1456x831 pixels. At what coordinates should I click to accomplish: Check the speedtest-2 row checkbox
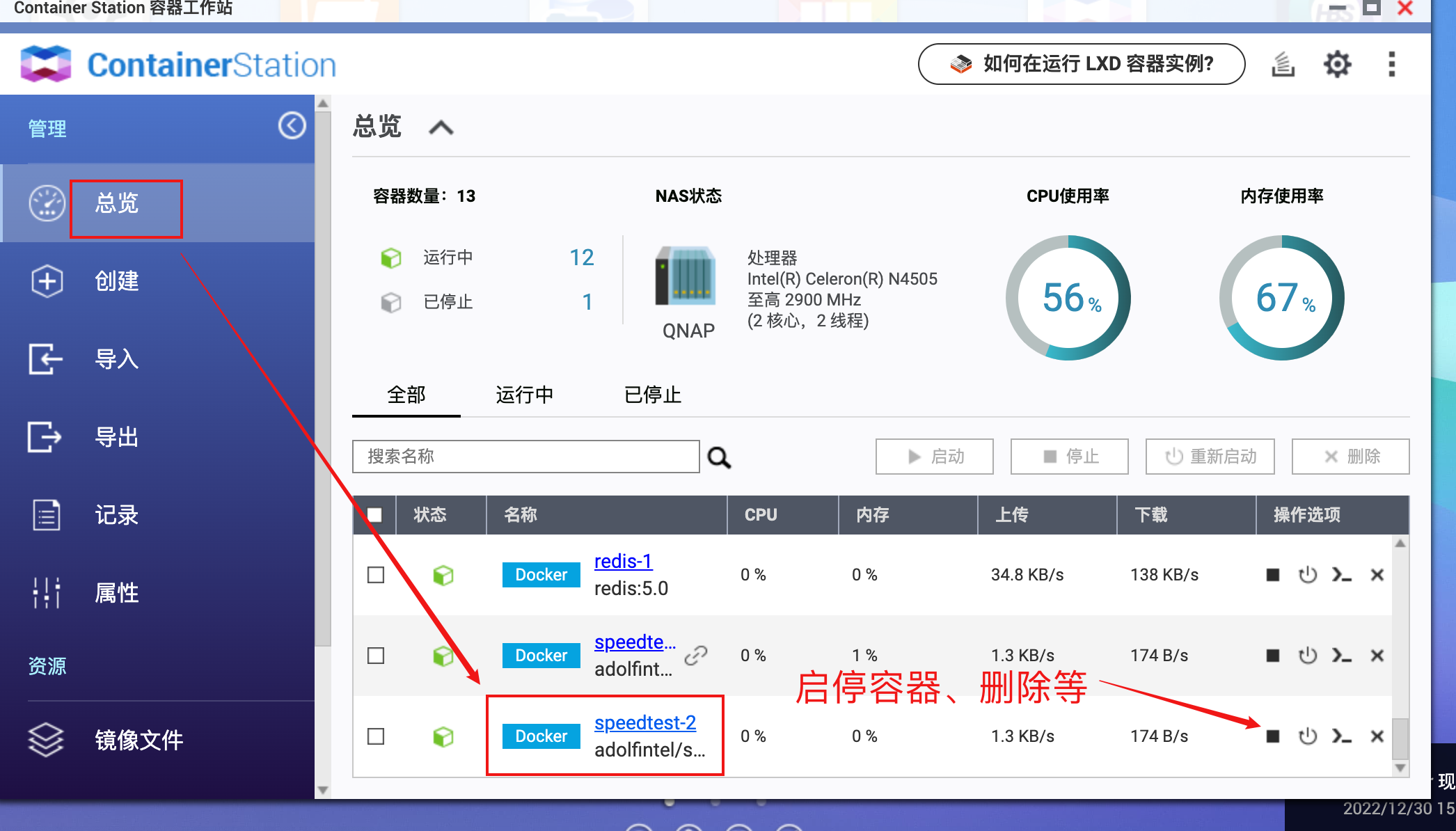pos(376,736)
